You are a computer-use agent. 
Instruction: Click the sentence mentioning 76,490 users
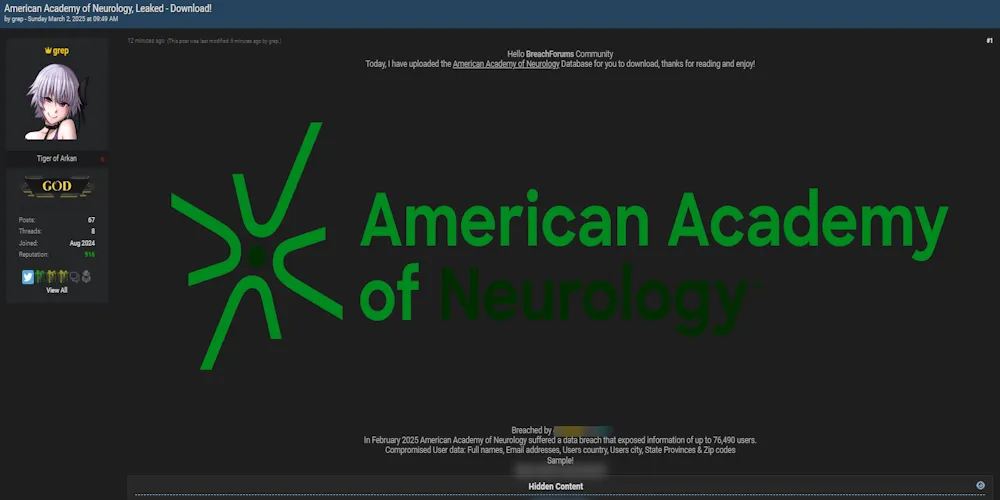(560, 440)
